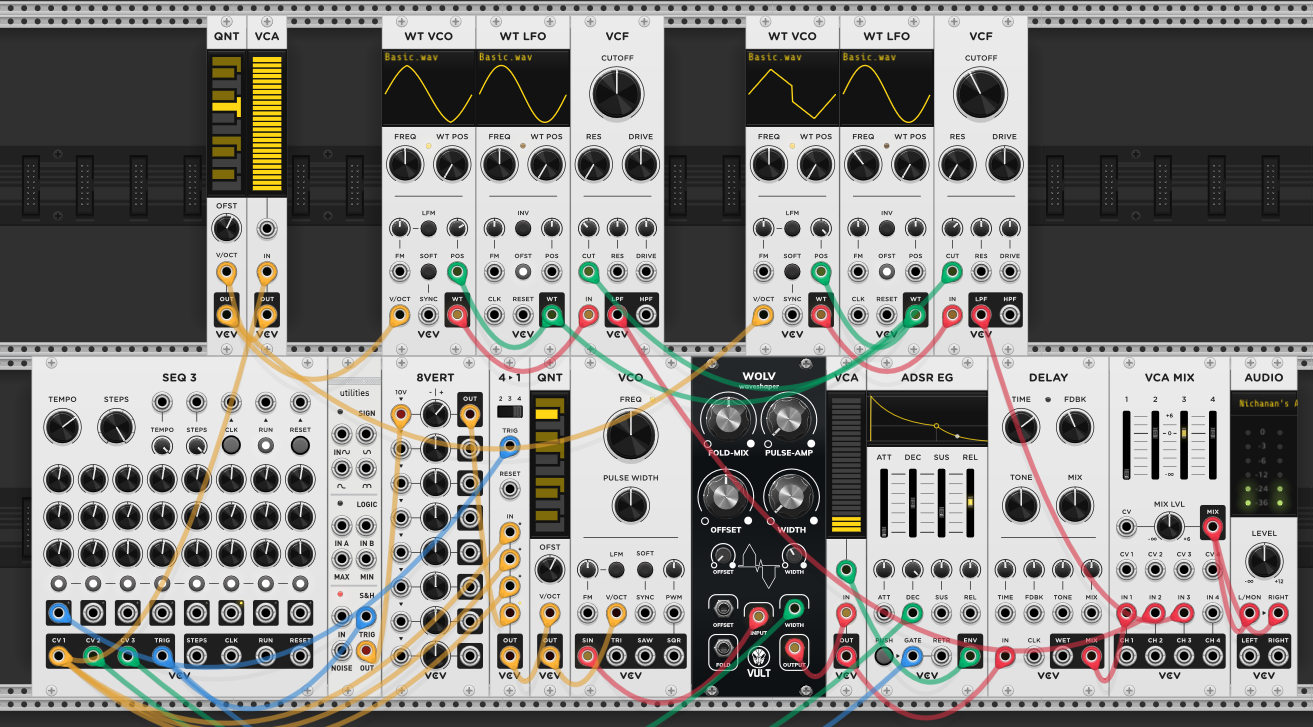Click the SEQ 3 CV 3 output jack

click(x=127, y=656)
